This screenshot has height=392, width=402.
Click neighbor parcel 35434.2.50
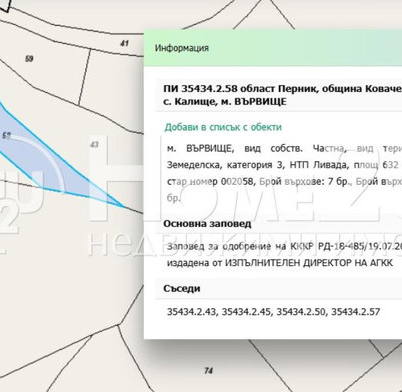click(302, 312)
